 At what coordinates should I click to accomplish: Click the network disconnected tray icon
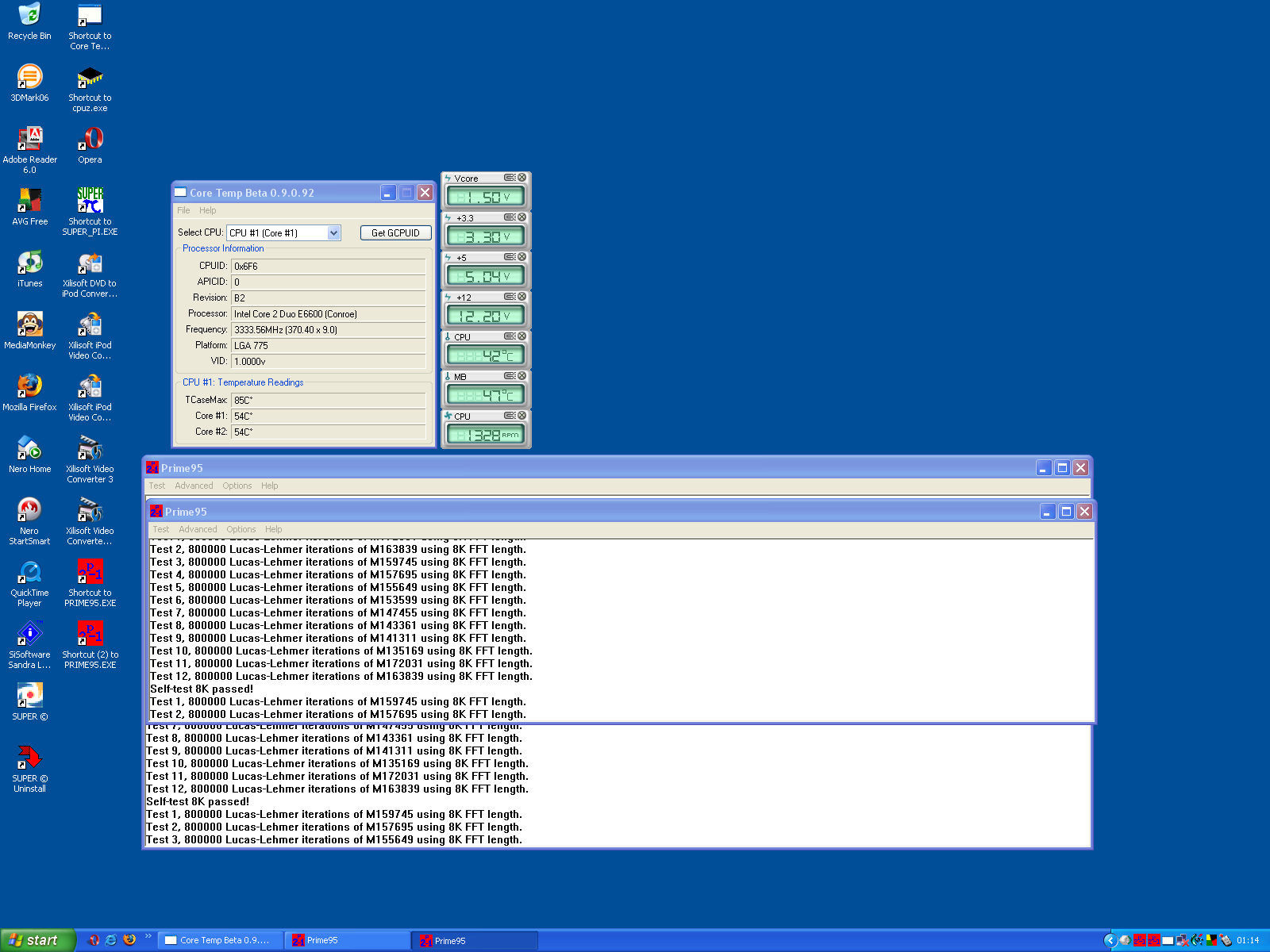(1183, 940)
